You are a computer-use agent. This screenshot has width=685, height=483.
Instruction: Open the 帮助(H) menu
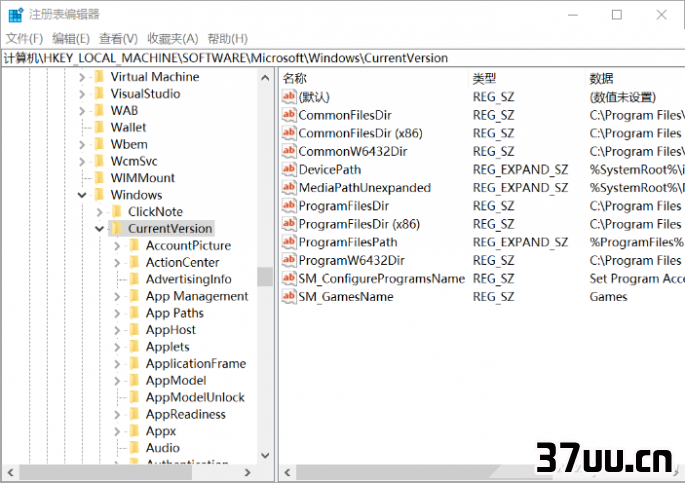click(228, 39)
